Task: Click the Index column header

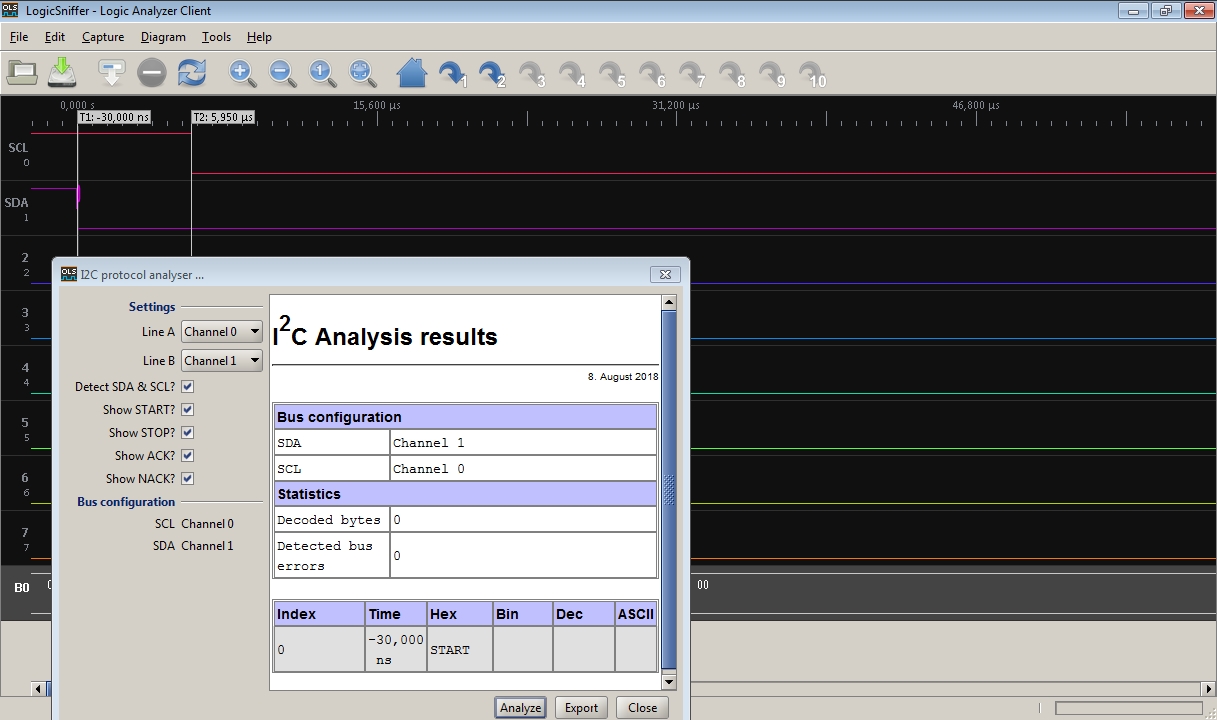Action: 320,614
